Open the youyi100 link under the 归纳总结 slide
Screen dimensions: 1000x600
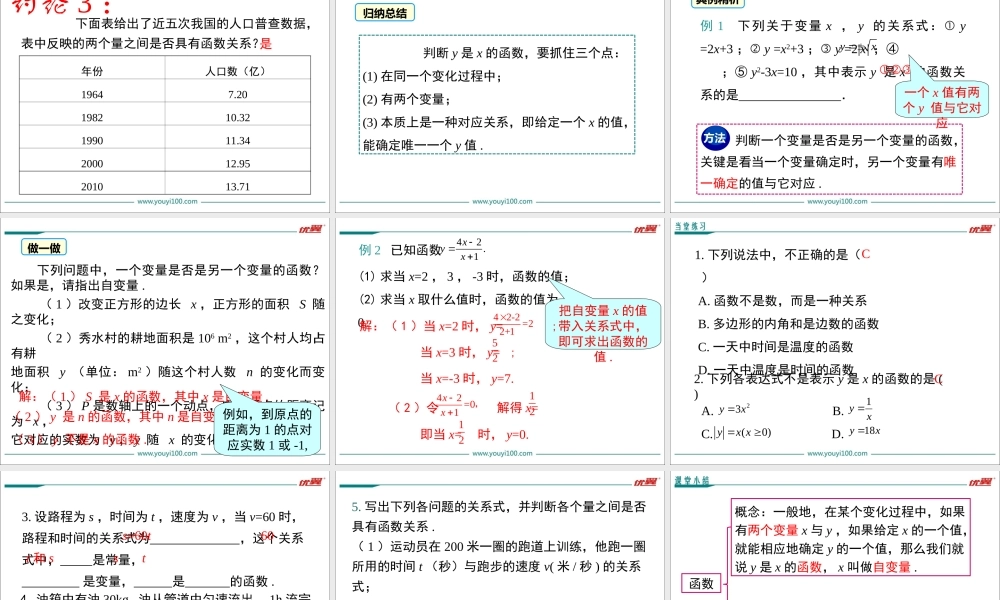[x=500, y=202]
